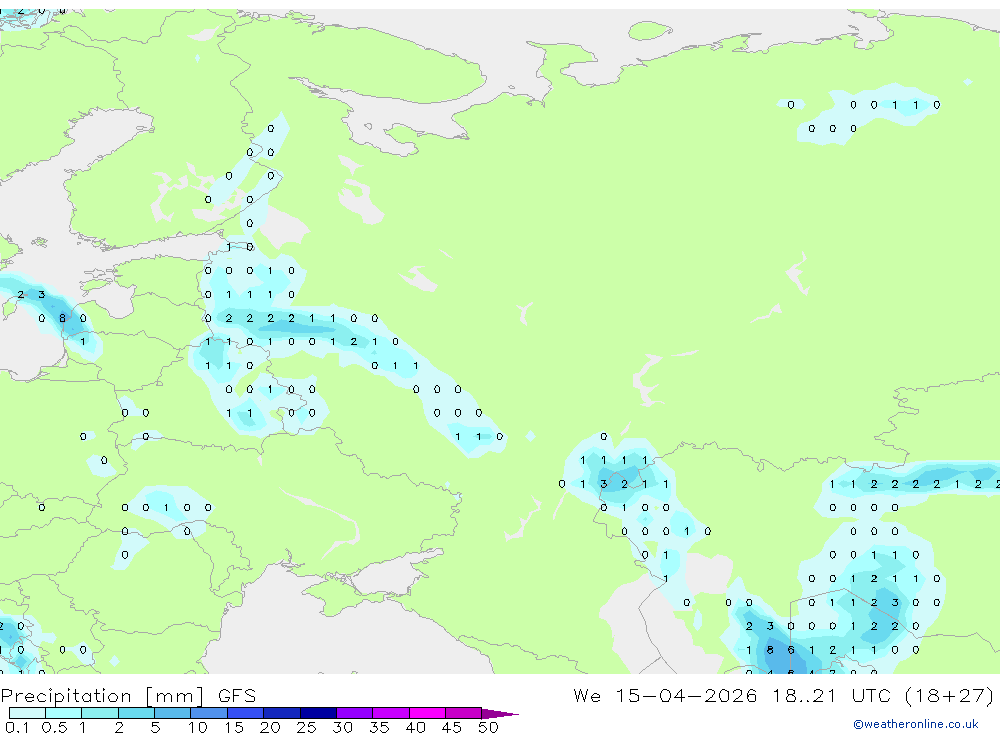
Task: Click the '15' legend scale label
Action: (234, 727)
